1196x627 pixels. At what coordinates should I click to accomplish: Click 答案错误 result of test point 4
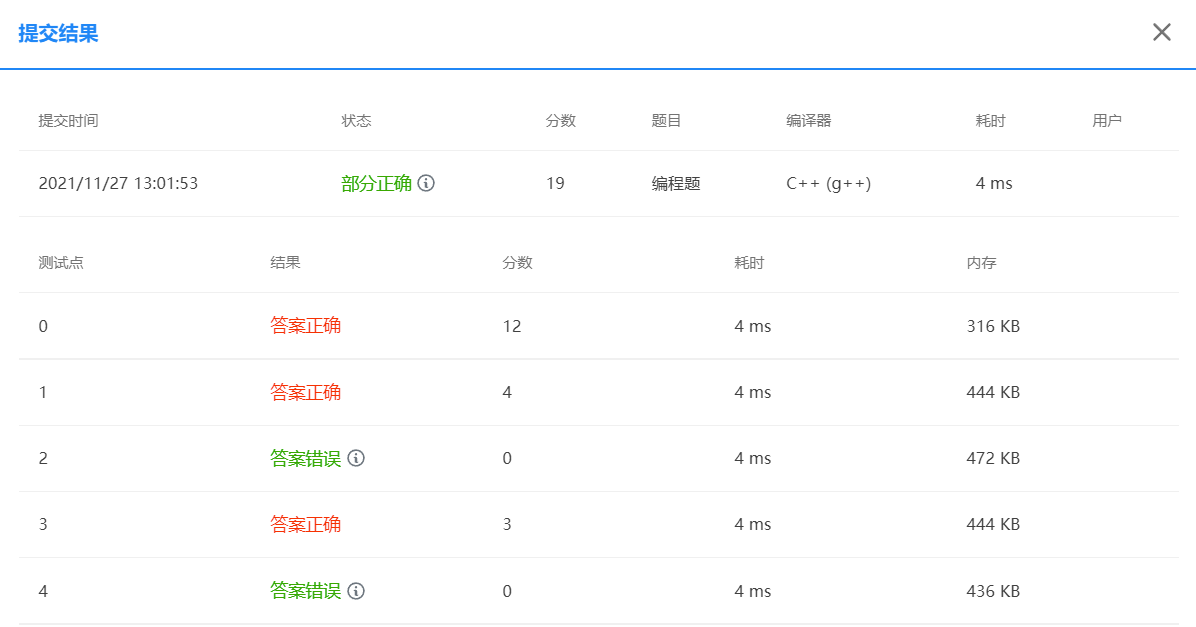(305, 591)
